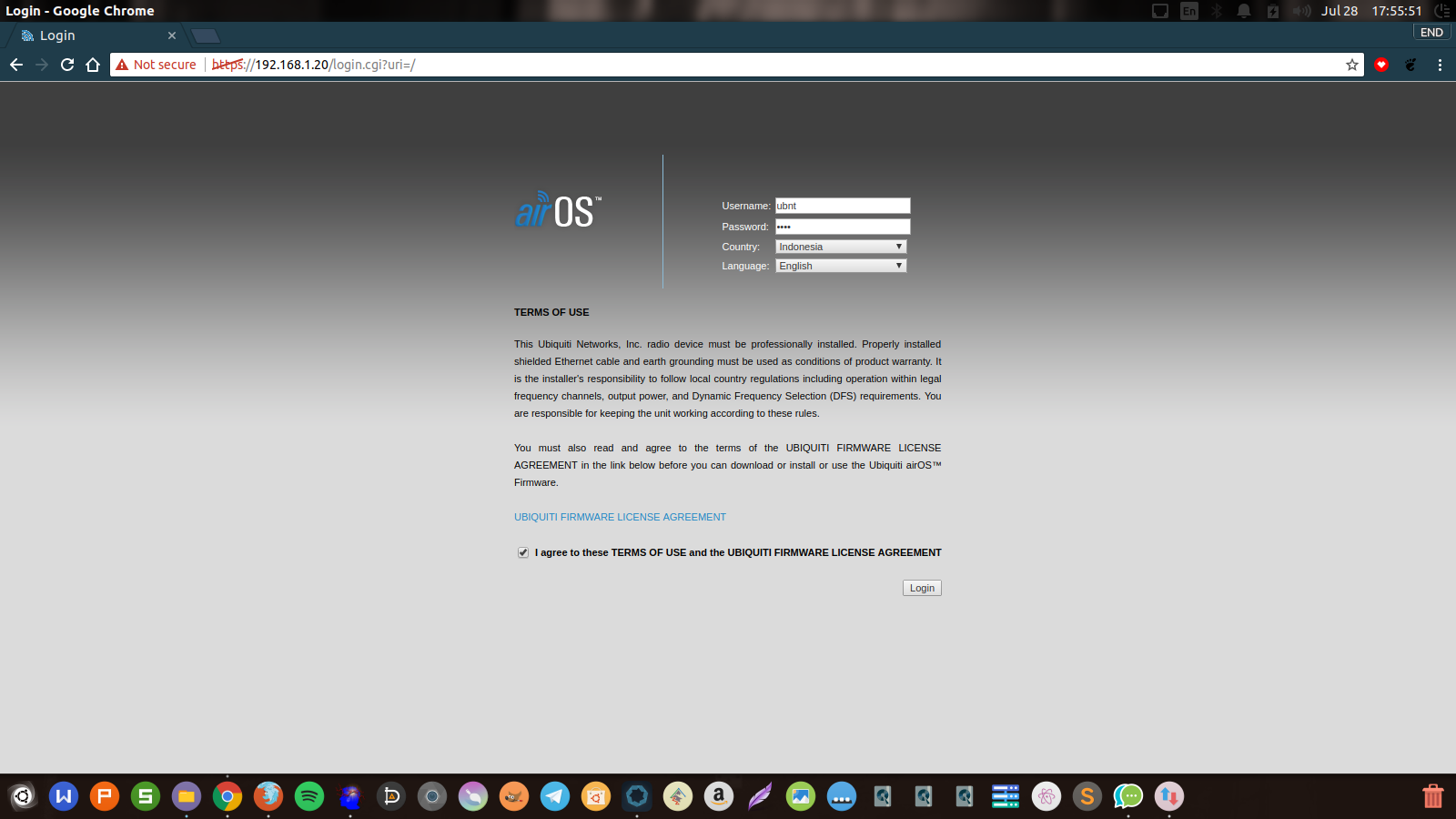1456x819 pixels.
Task: Open the volume indicator in top panel
Action: (1302, 11)
